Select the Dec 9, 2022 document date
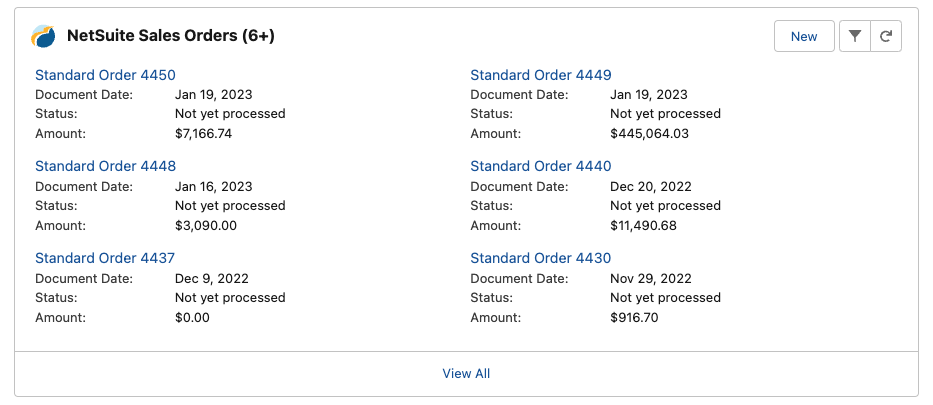Viewport: 933px width, 405px height. coord(212,278)
